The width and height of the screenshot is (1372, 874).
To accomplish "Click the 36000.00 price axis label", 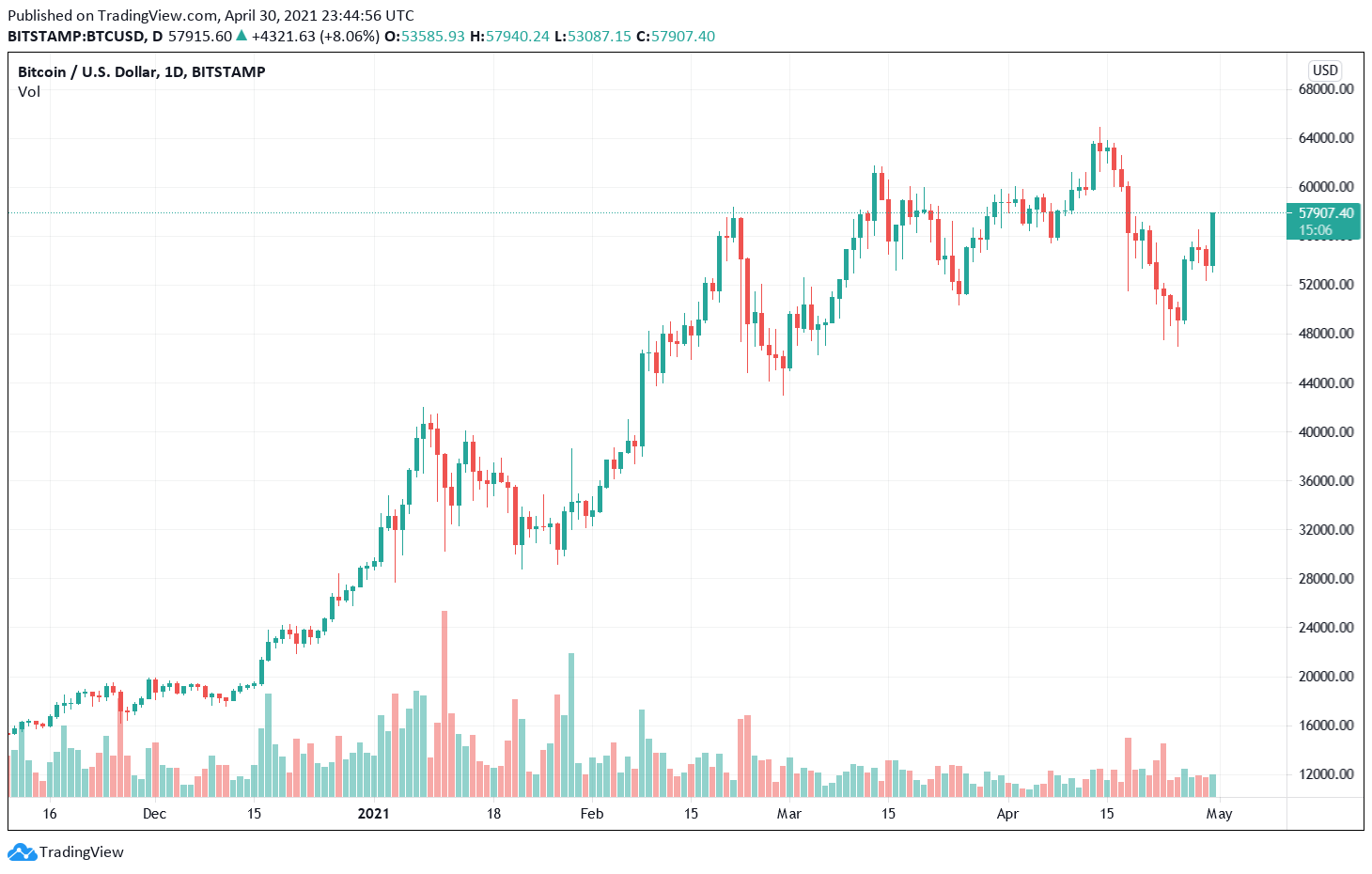I will click(1326, 481).
